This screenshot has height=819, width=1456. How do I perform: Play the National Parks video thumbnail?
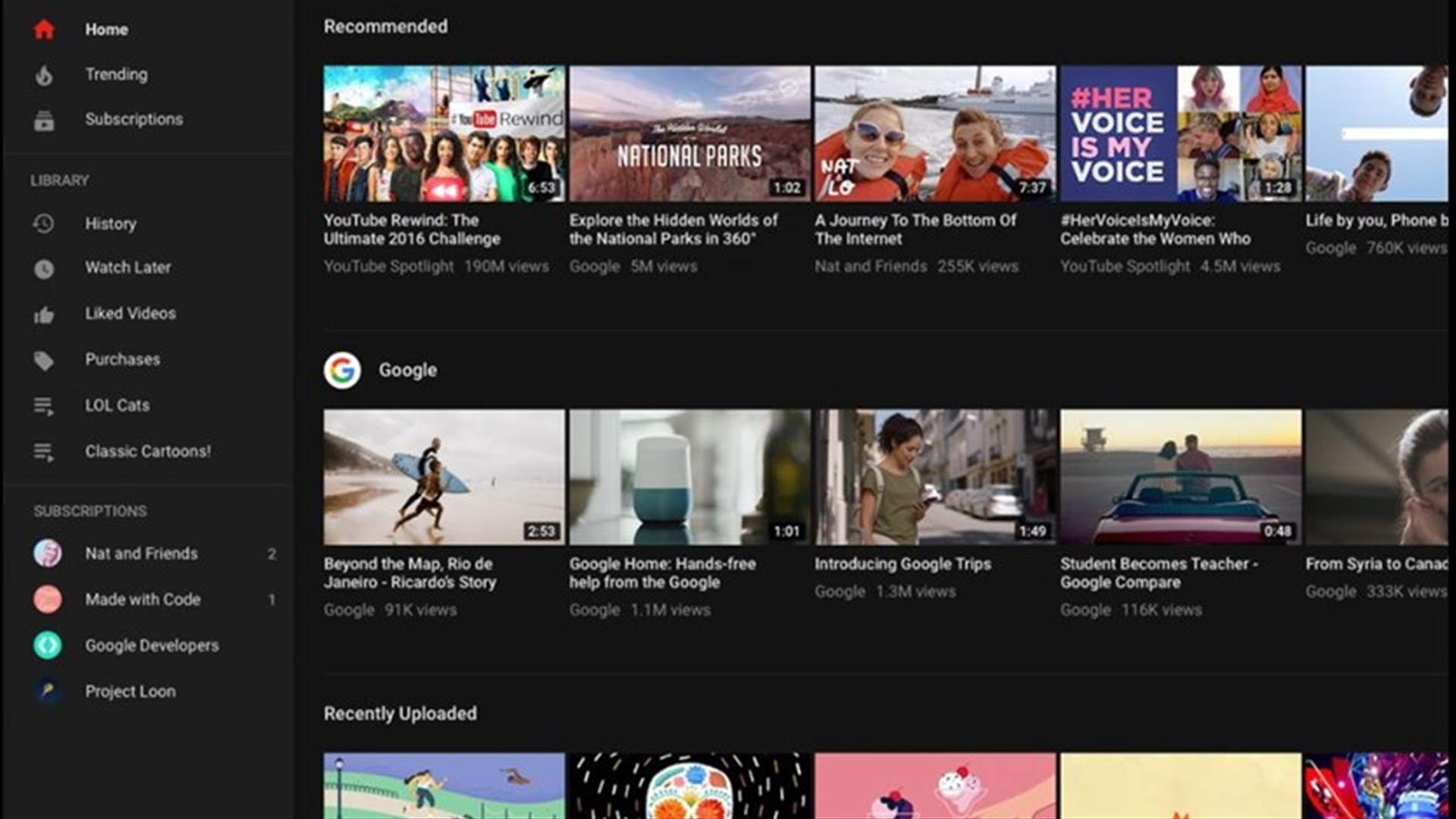[x=690, y=133]
